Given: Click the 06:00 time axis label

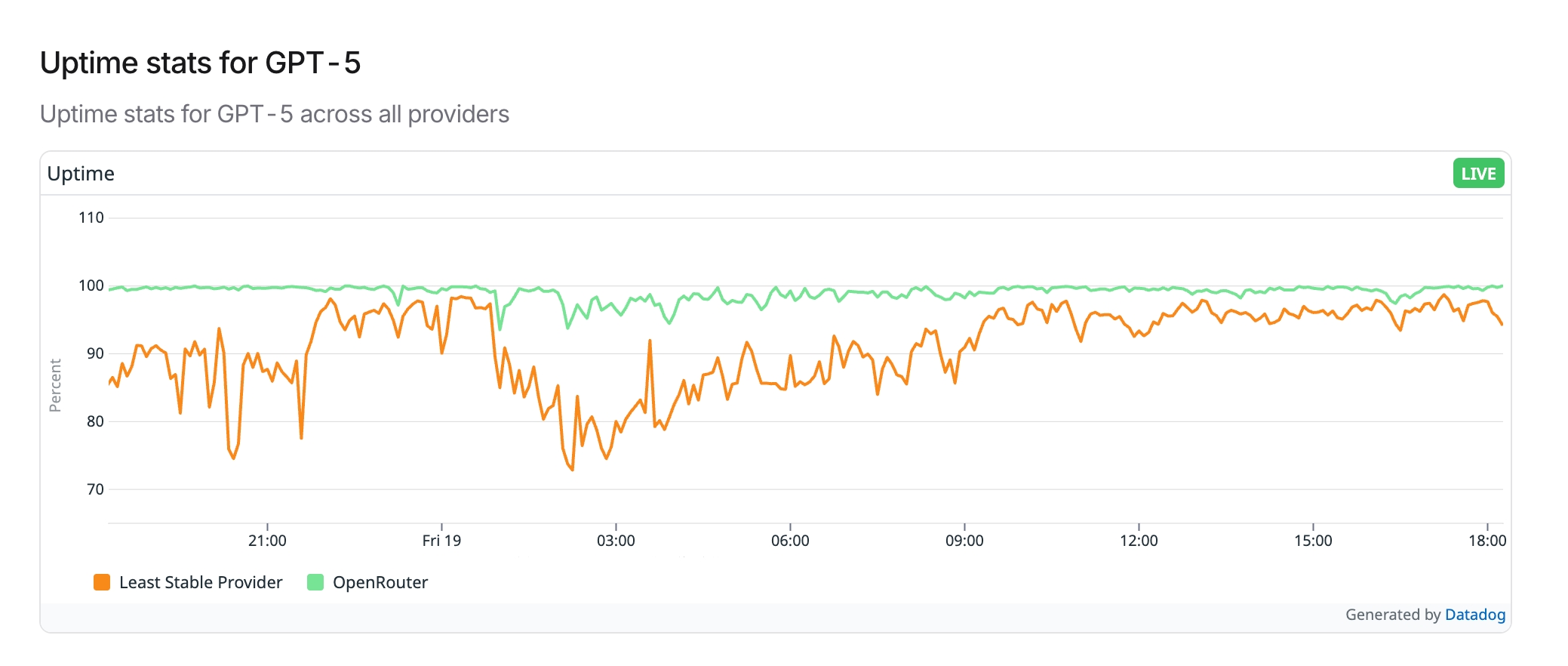Looking at the screenshot, I should [x=790, y=541].
